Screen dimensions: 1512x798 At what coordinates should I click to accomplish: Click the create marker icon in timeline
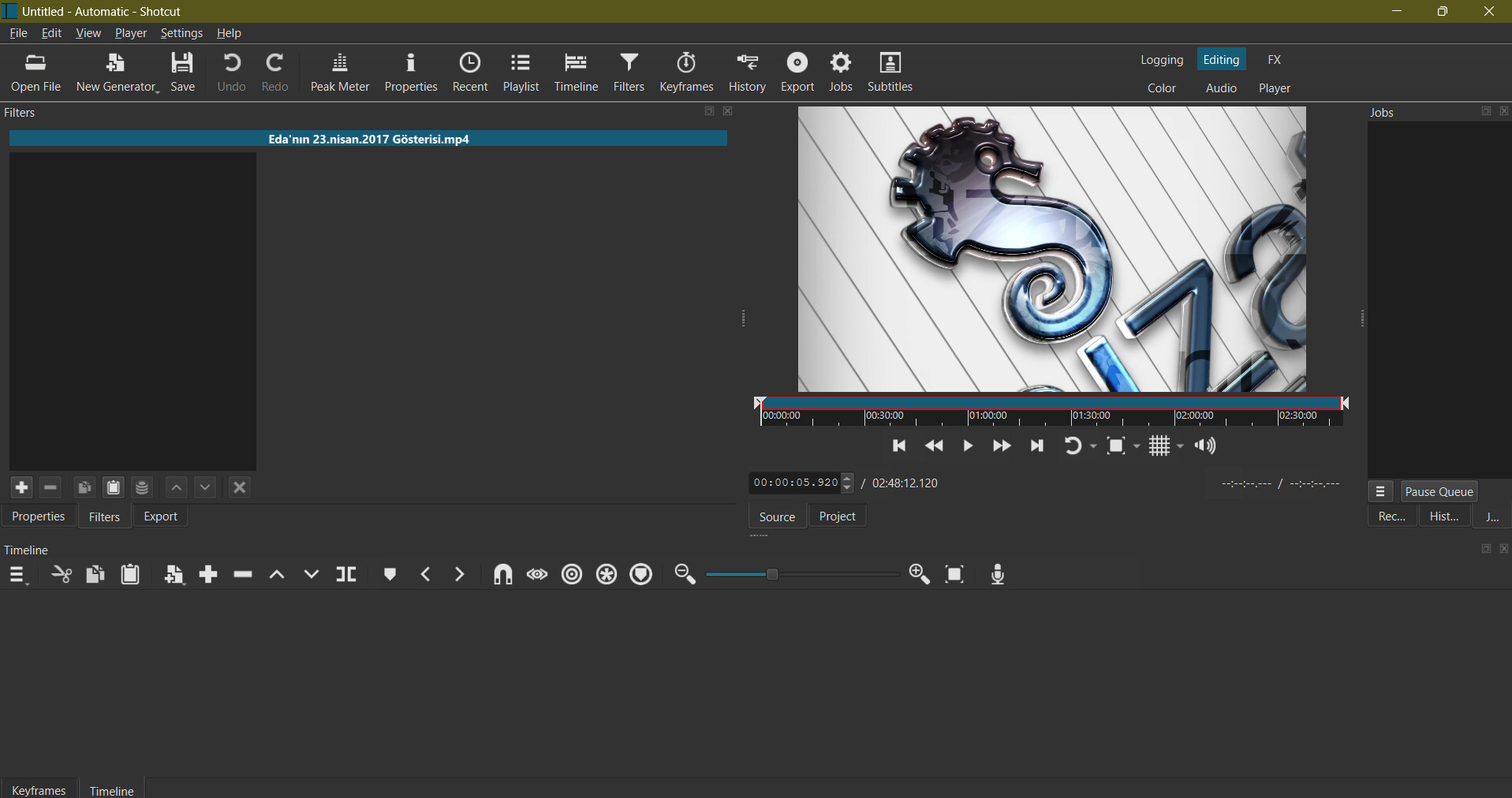pyautogui.click(x=390, y=575)
